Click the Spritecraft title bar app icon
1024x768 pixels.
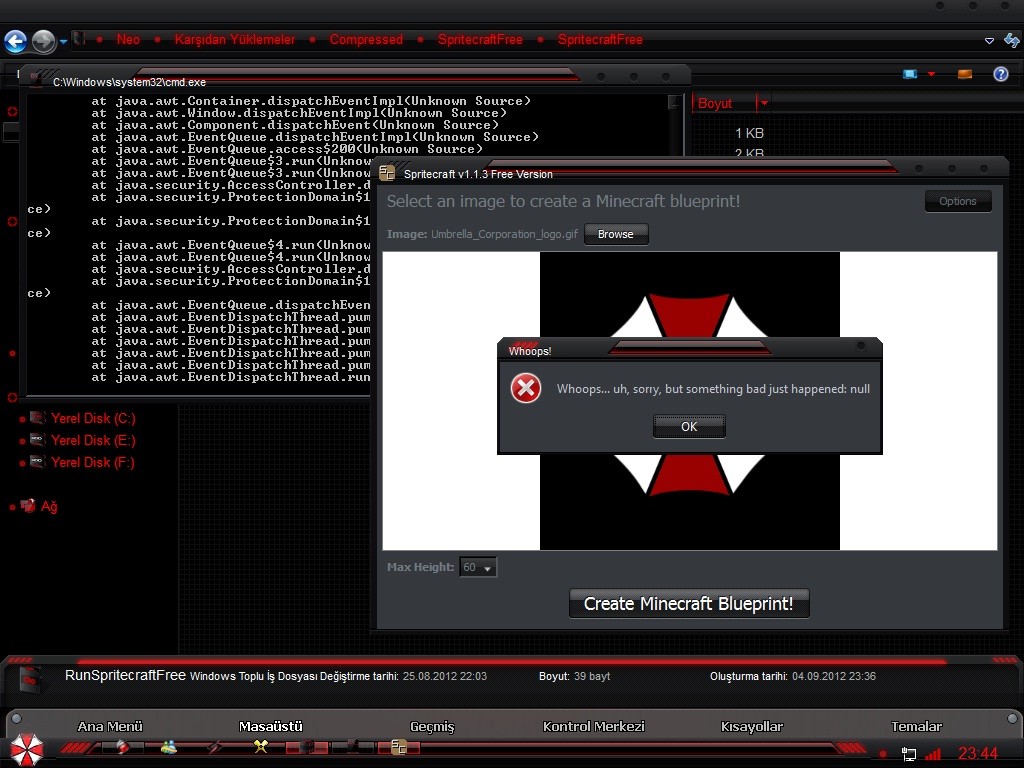tap(387, 173)
